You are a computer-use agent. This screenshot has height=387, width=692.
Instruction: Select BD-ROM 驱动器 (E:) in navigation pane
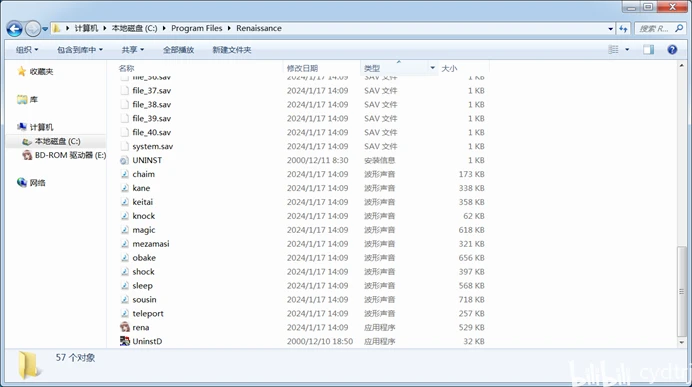70,155
